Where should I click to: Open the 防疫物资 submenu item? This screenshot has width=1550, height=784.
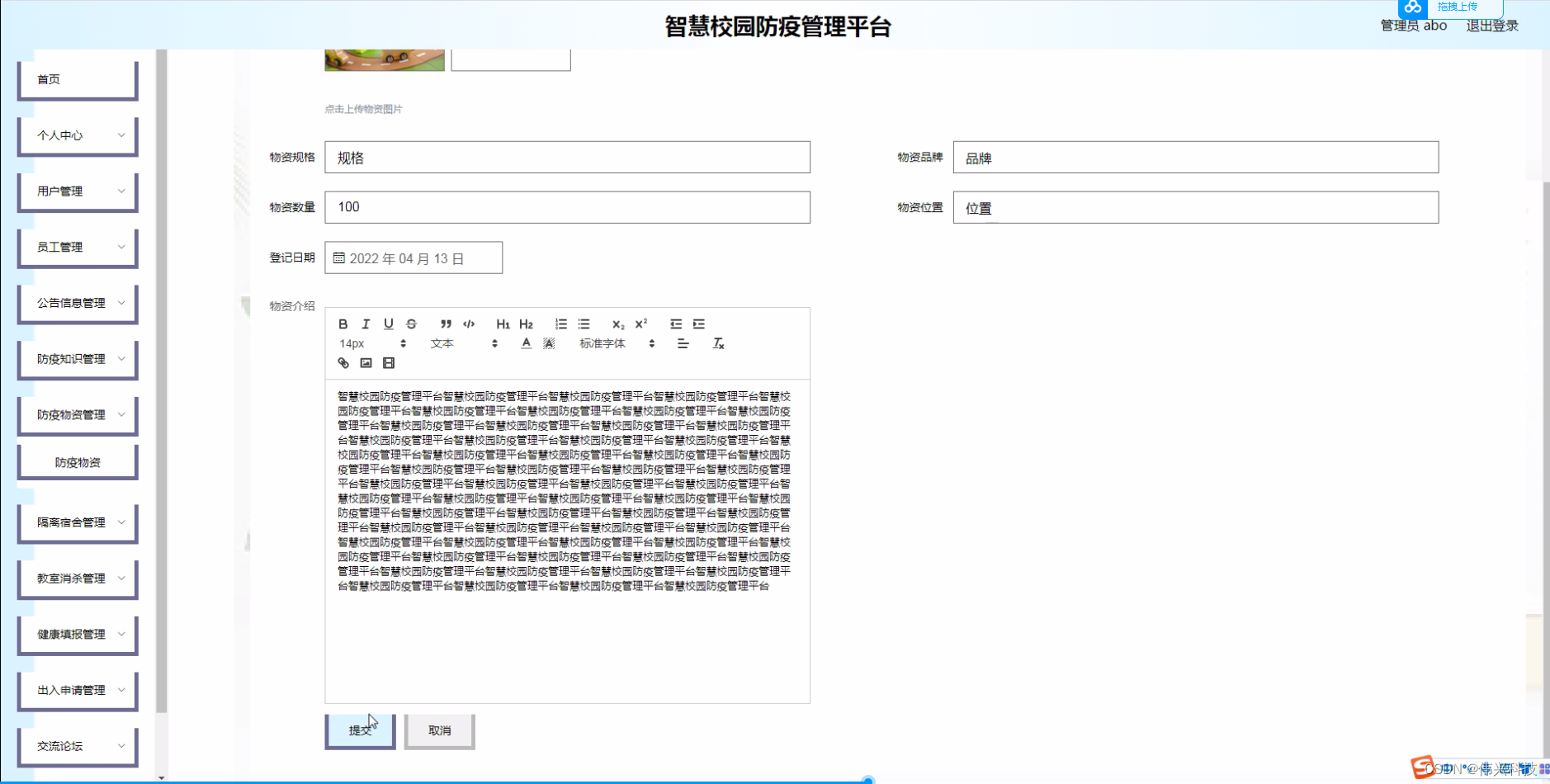coord(77,461)
